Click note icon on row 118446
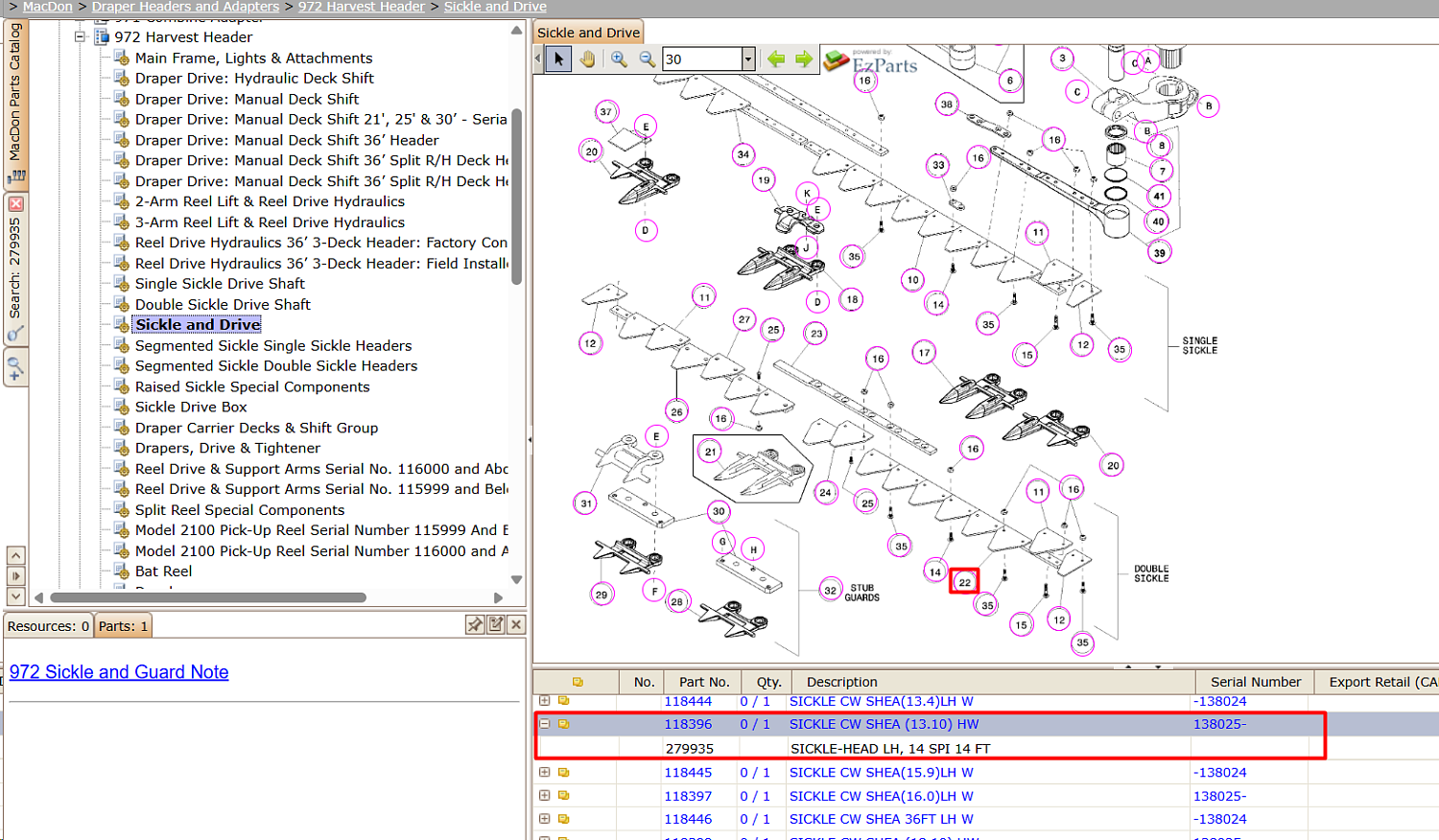Screen dimensions: 1439x840 tap(563, 819)
